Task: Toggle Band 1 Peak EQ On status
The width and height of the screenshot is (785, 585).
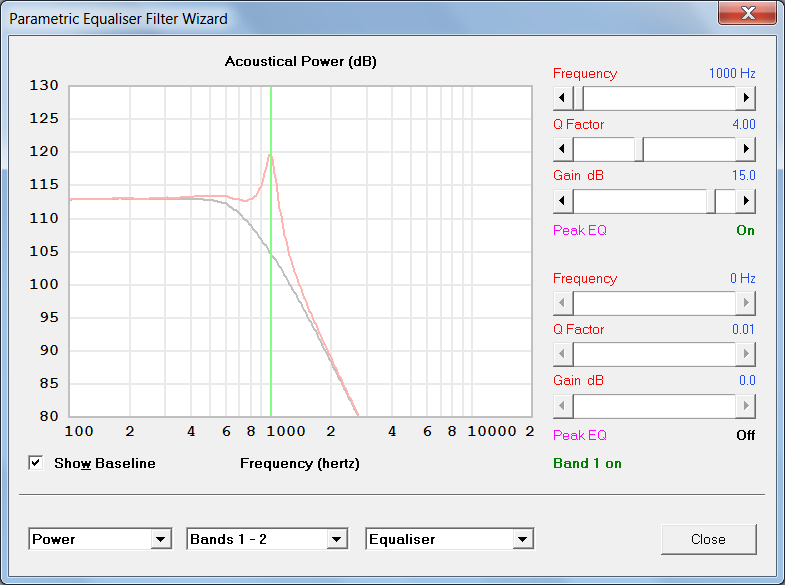Action: coord(745,230)
